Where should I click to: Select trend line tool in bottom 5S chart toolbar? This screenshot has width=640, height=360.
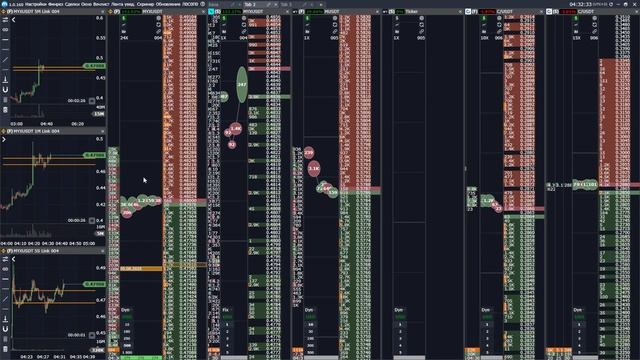pos(5,299)
